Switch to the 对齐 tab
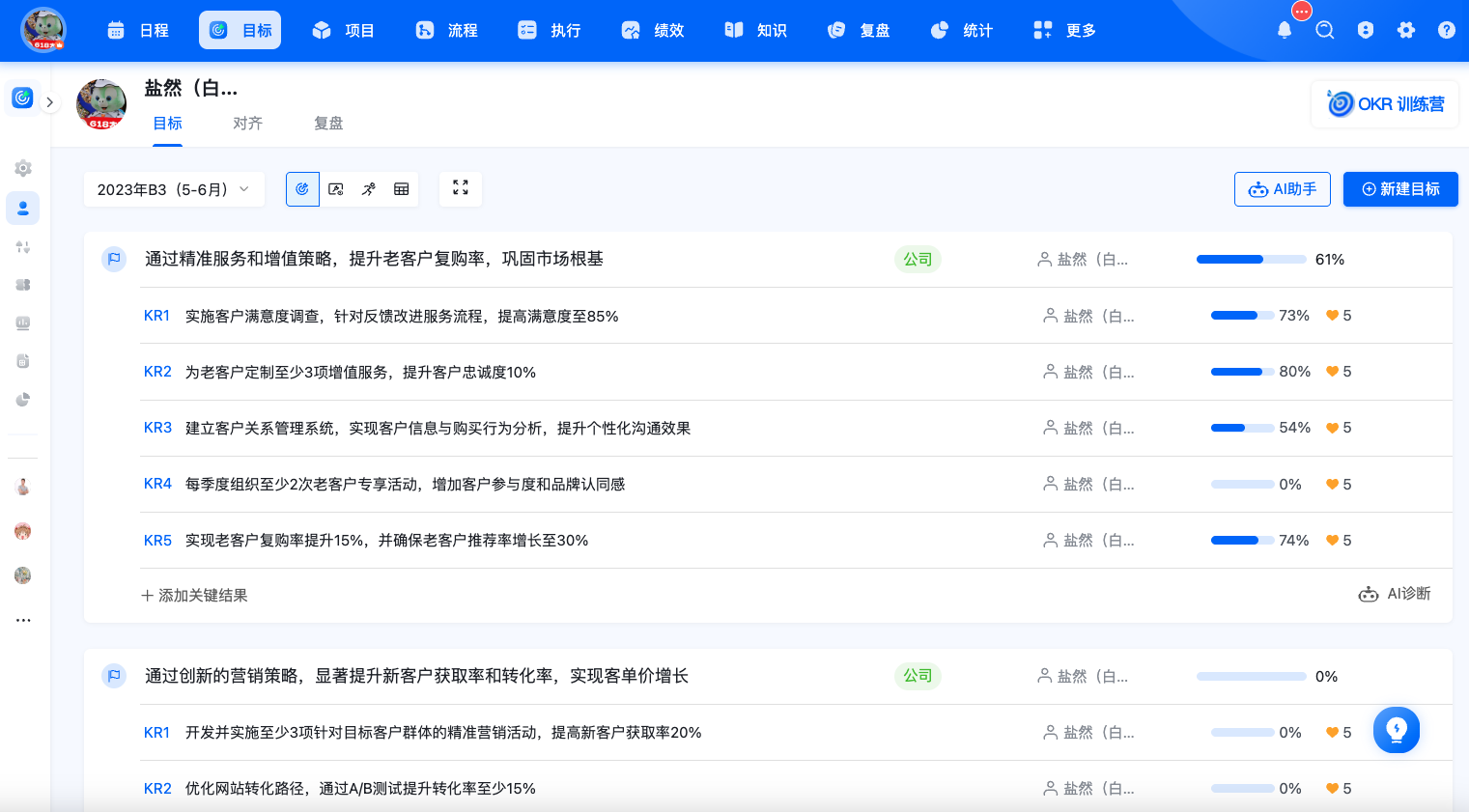Image resolution: width=1469 pixels, height=812 pixels. pos(248,124)
